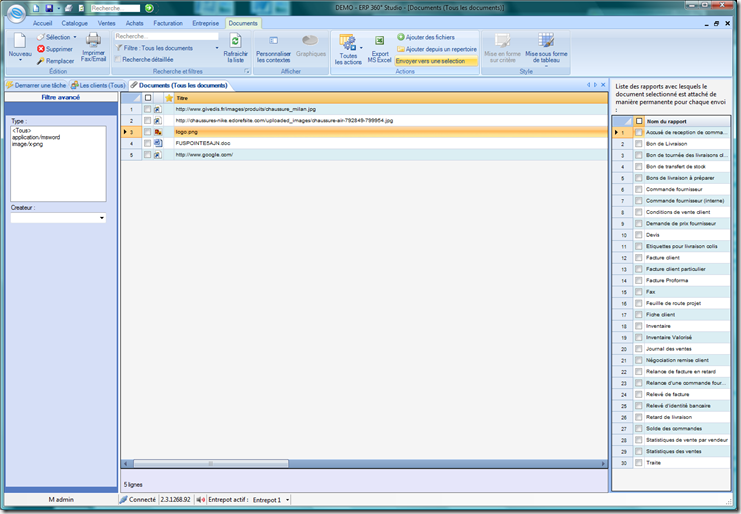The width and height of the screenshot is (741, 514).
Task: Click the red Supprimer icon
Action: tap(41, 49)
